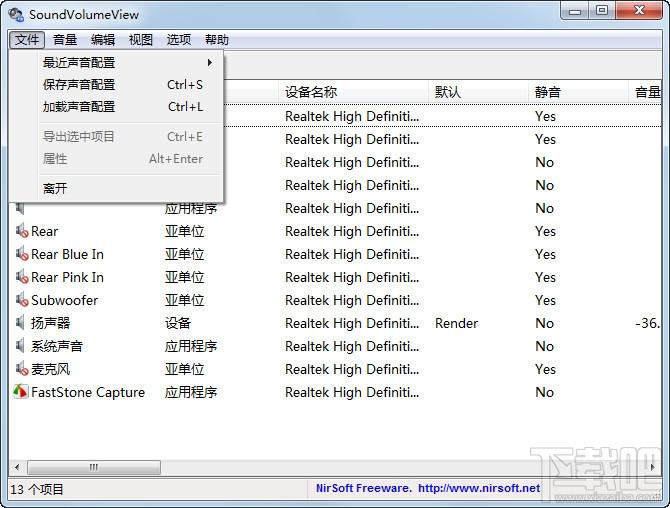The image size is (670, 508).
Task: Click the 系统声音 speaker icon
Action: pos(21,346)
